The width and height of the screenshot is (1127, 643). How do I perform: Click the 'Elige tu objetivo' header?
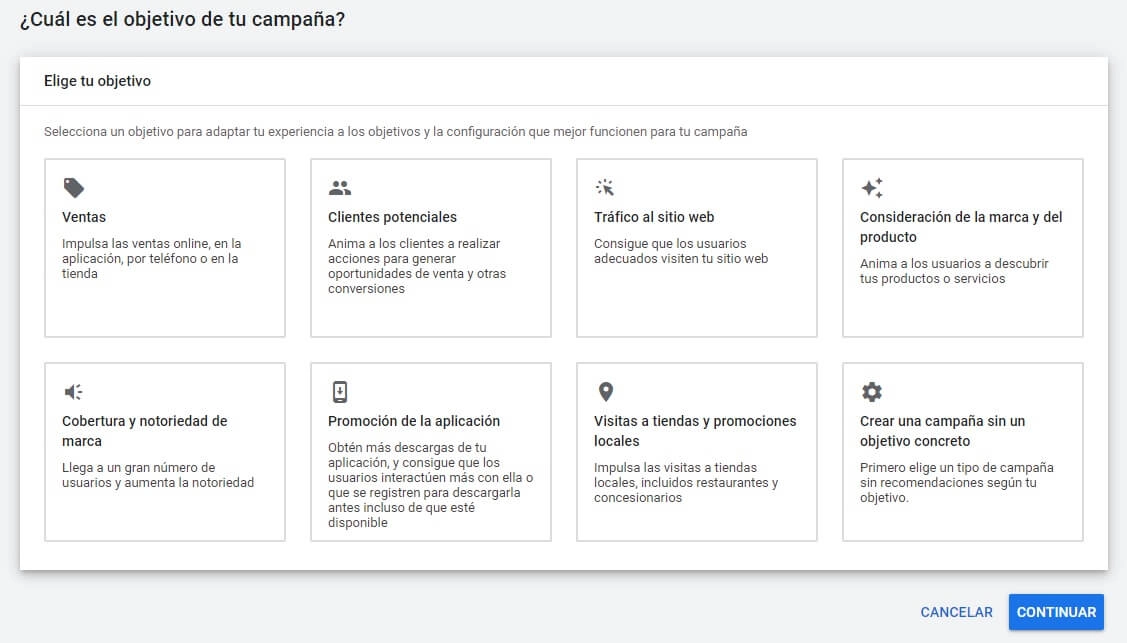click(97, 81)
